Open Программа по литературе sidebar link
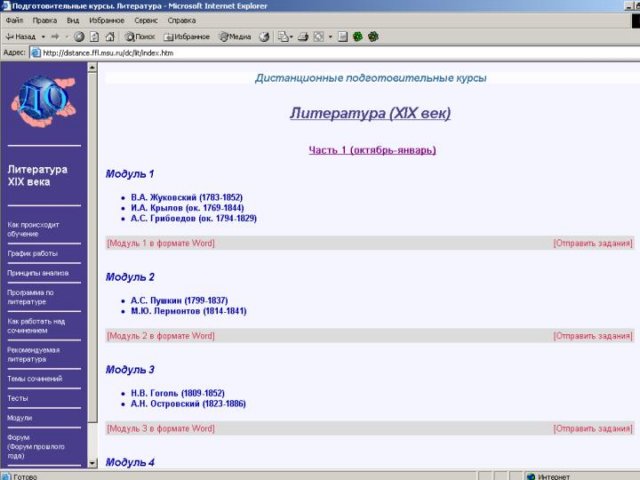This screenshot has width=640, height=480. tap(31, 297)
